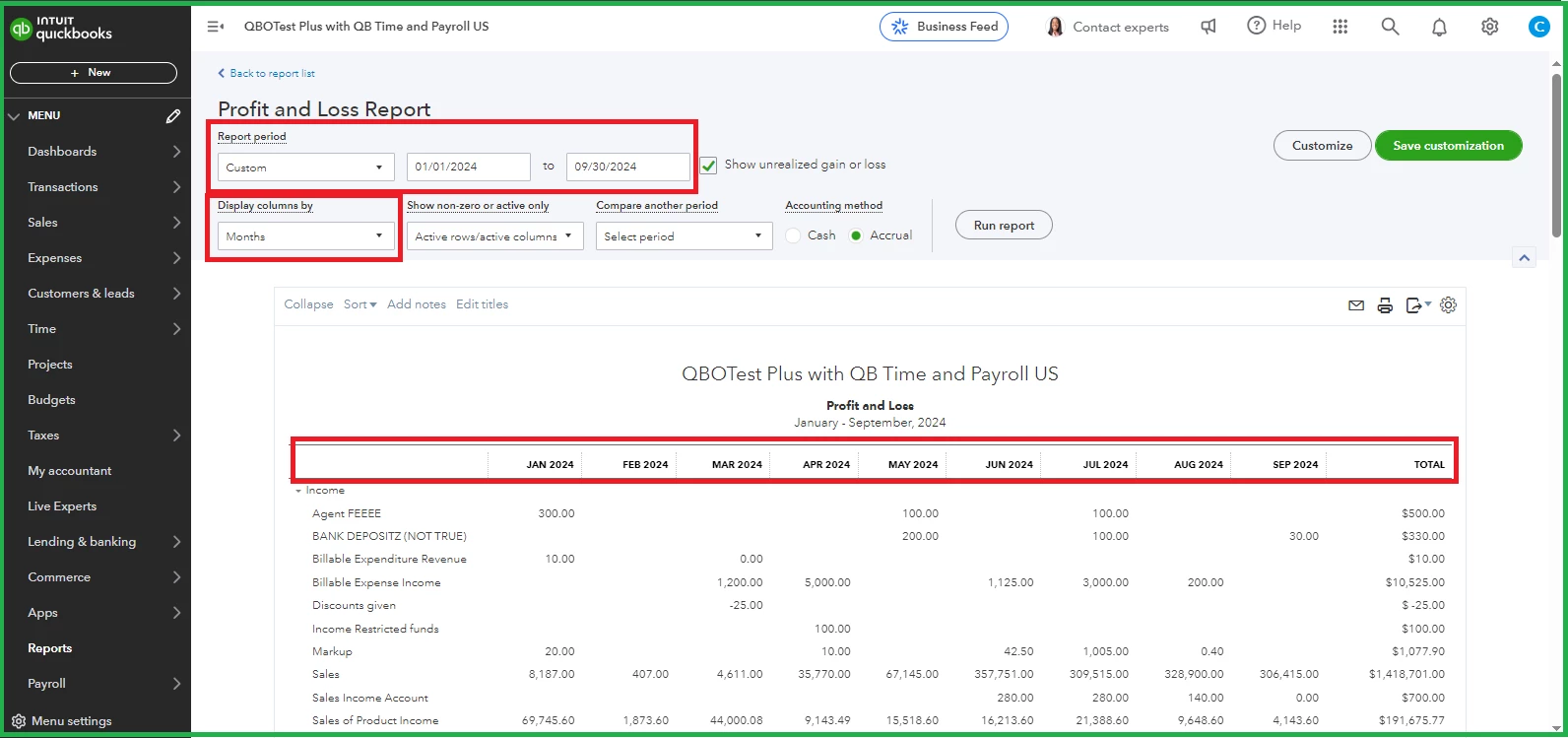Collapse the report filter panel arrow
The height and width of the screenshot is (738, 1568).
[x=1524, y=258]
